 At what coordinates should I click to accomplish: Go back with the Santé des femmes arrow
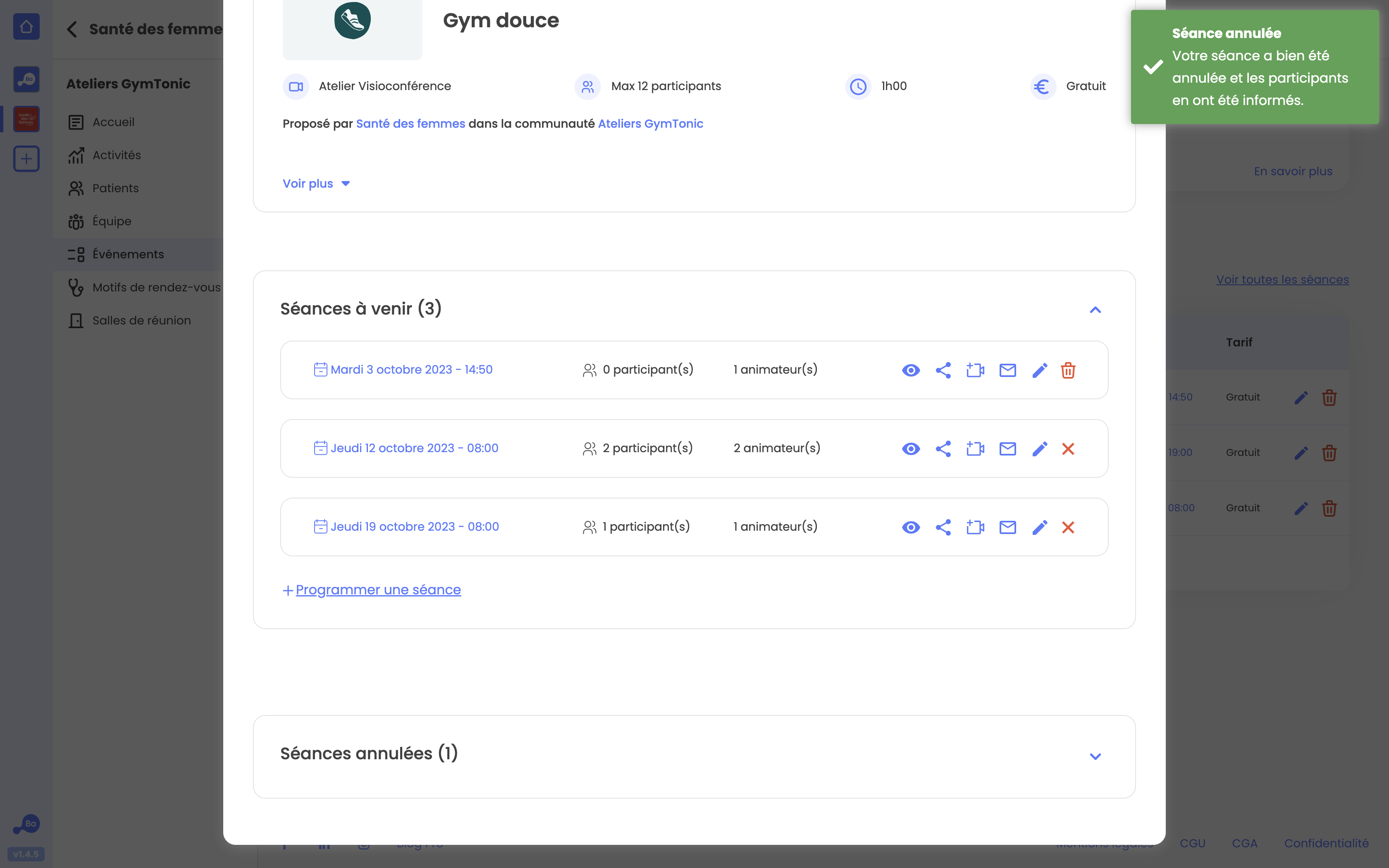click(72, 29)
